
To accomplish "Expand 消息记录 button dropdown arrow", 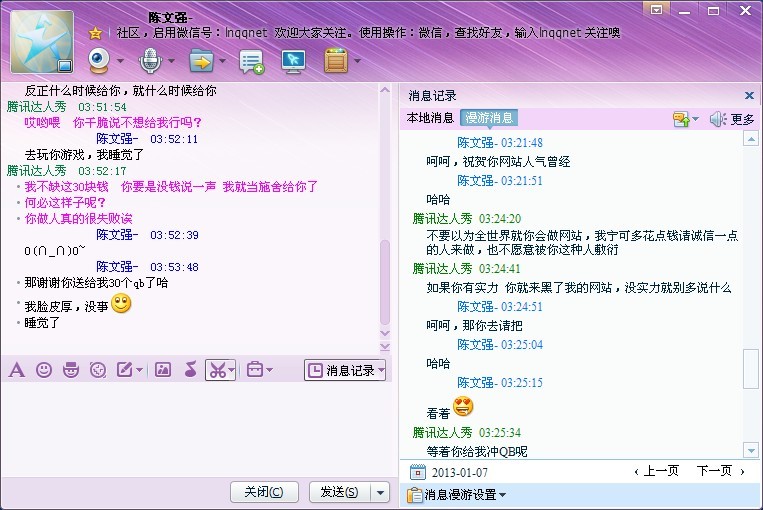I will (x=382, y=371).
